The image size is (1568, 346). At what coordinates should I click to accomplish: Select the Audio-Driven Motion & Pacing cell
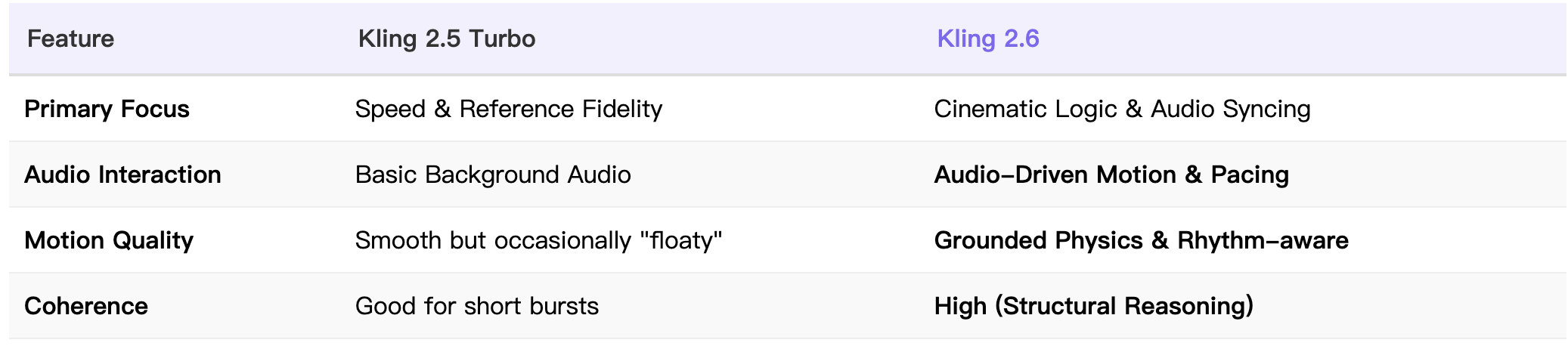tap(1111, 175)
